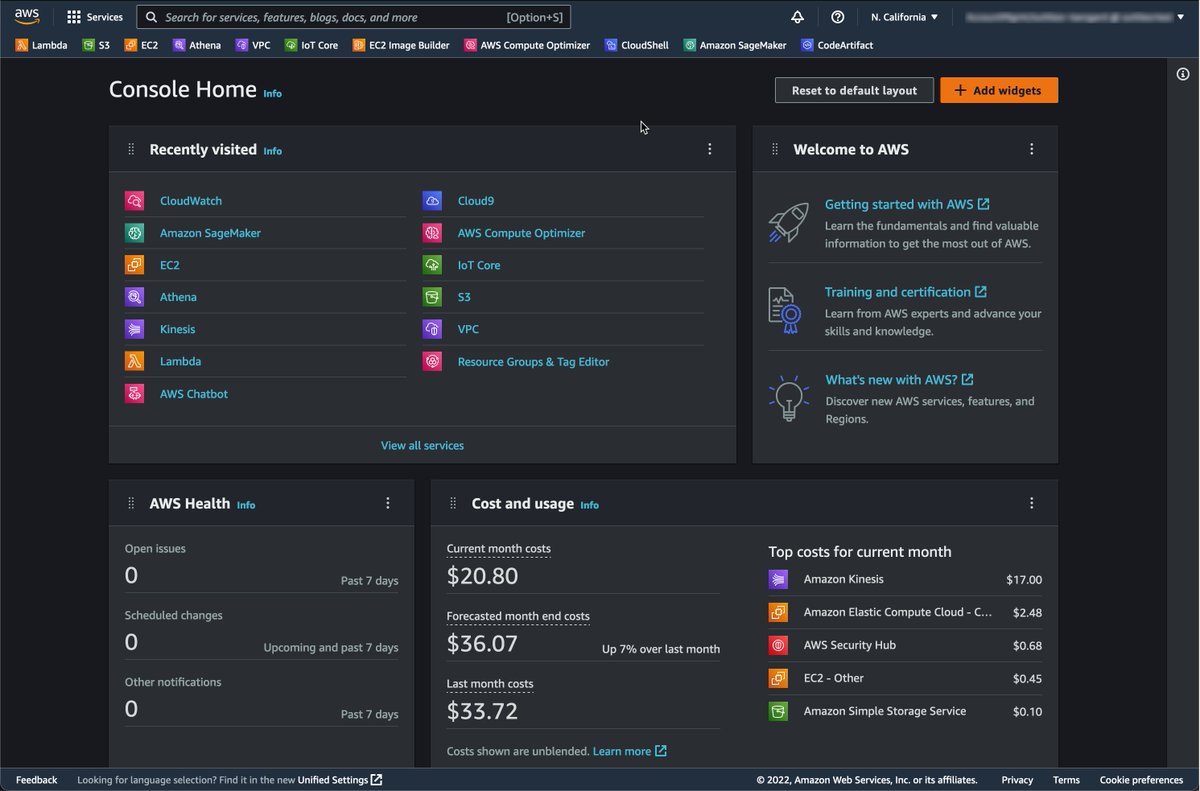Open Unified Settings footer link
The width and height of the screenshot is (1200, 791).
[x=339, y=780]
